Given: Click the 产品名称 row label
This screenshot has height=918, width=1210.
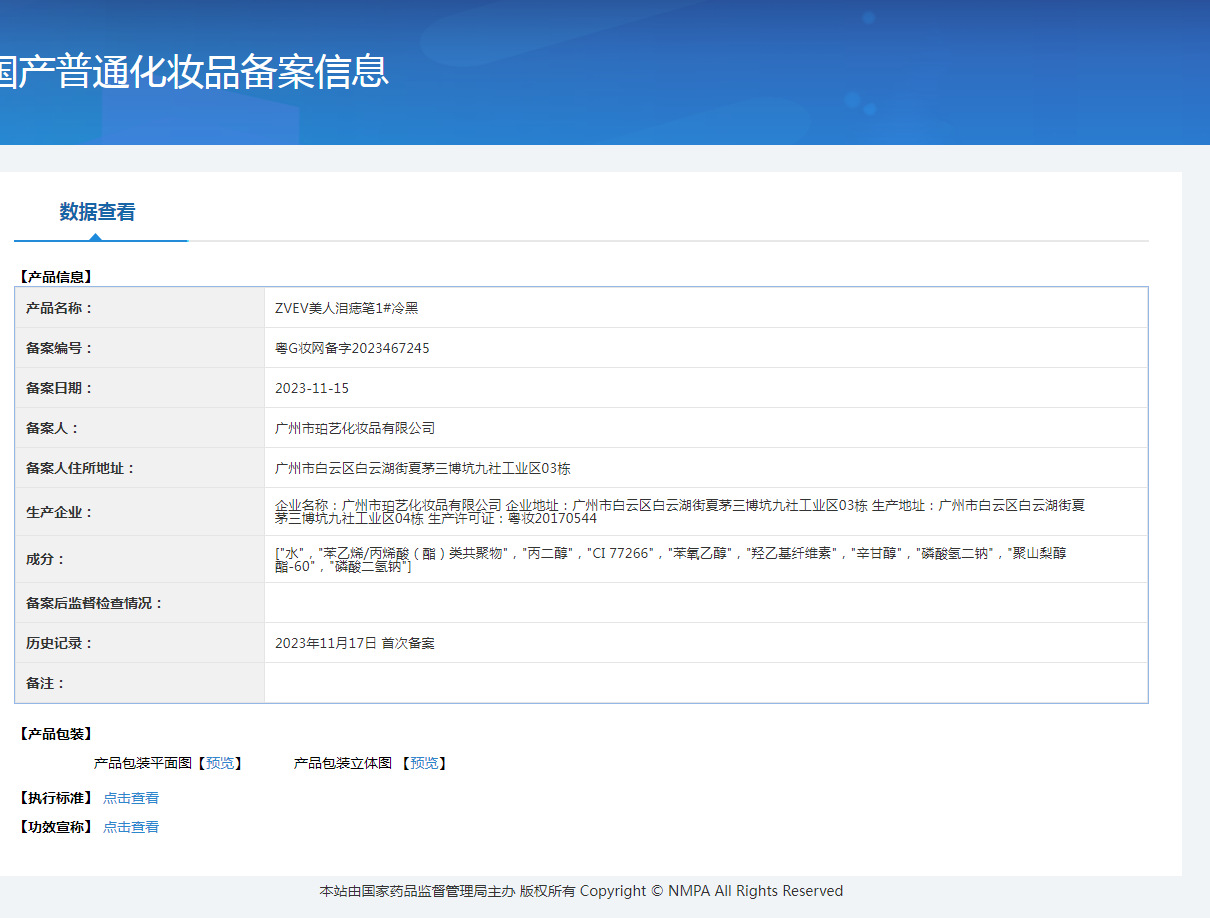Looking at the screenshot, I should [59, 308].
